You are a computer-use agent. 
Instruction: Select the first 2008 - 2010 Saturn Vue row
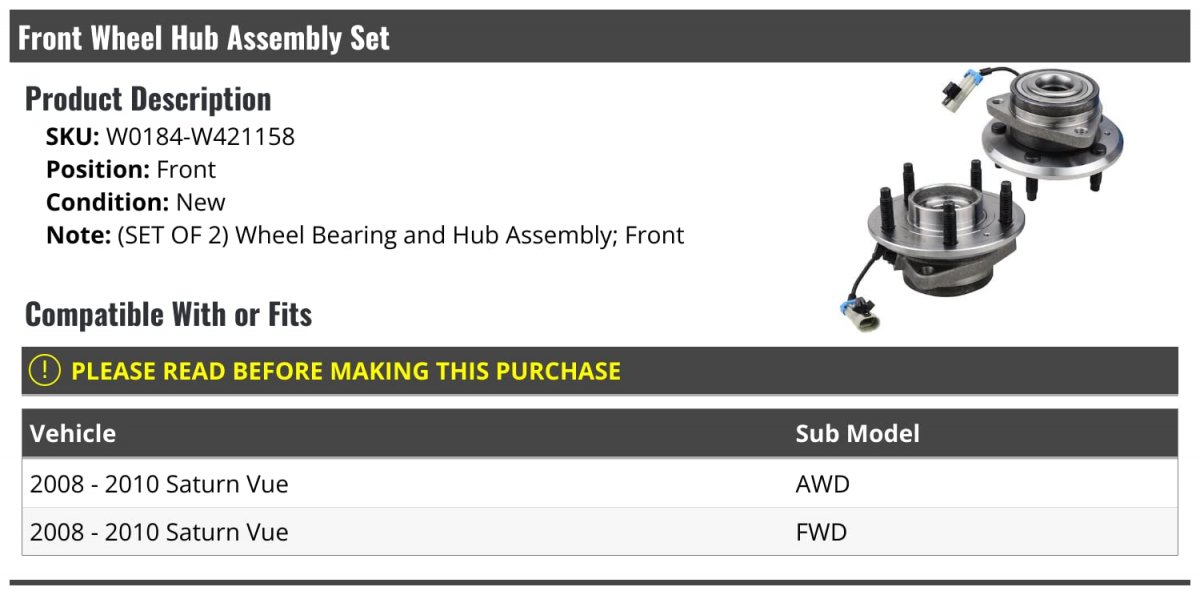[159, 484]
